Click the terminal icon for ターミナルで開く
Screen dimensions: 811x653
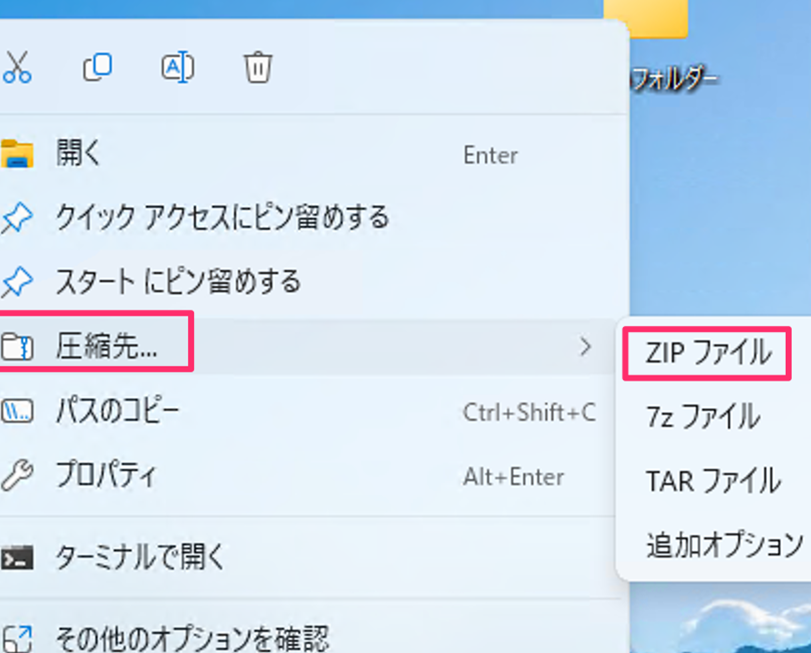tap(17, 556)
